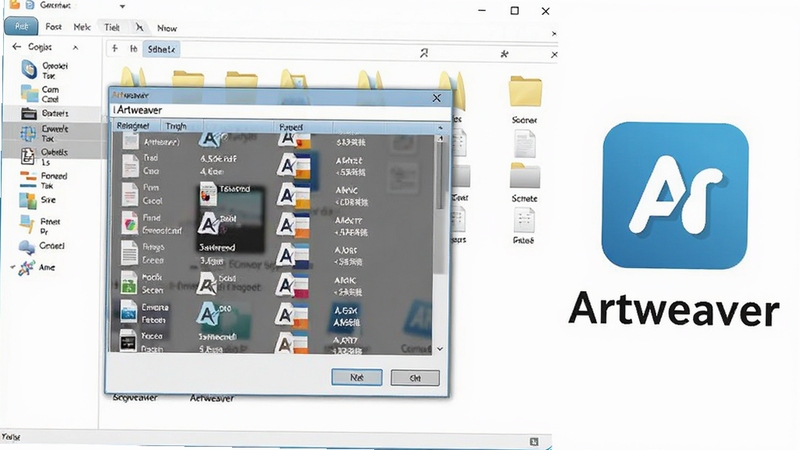Click the dialog scrollbar down arrow

440,349
